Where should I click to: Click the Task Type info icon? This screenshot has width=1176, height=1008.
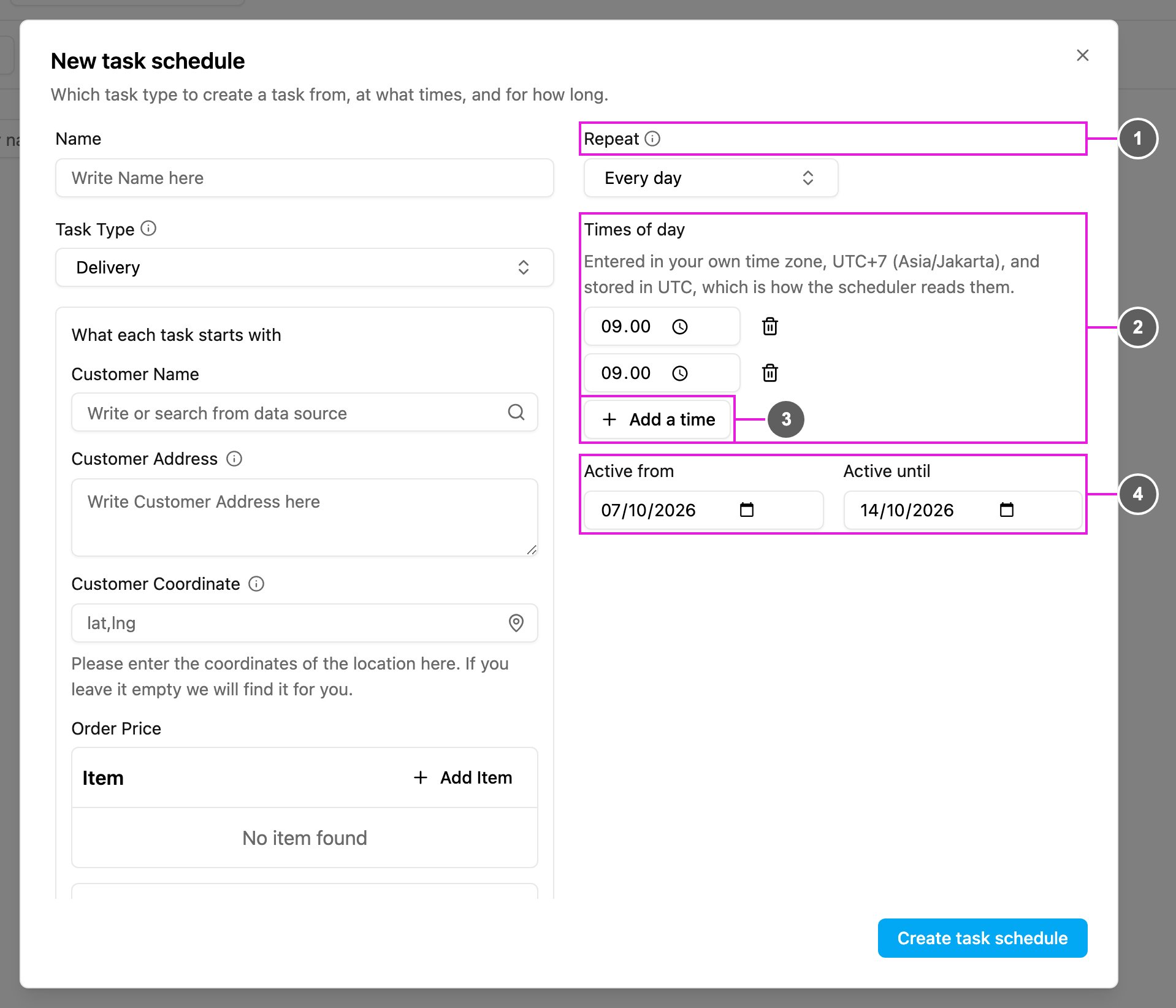pyautogui.click(x=148, y=229)
